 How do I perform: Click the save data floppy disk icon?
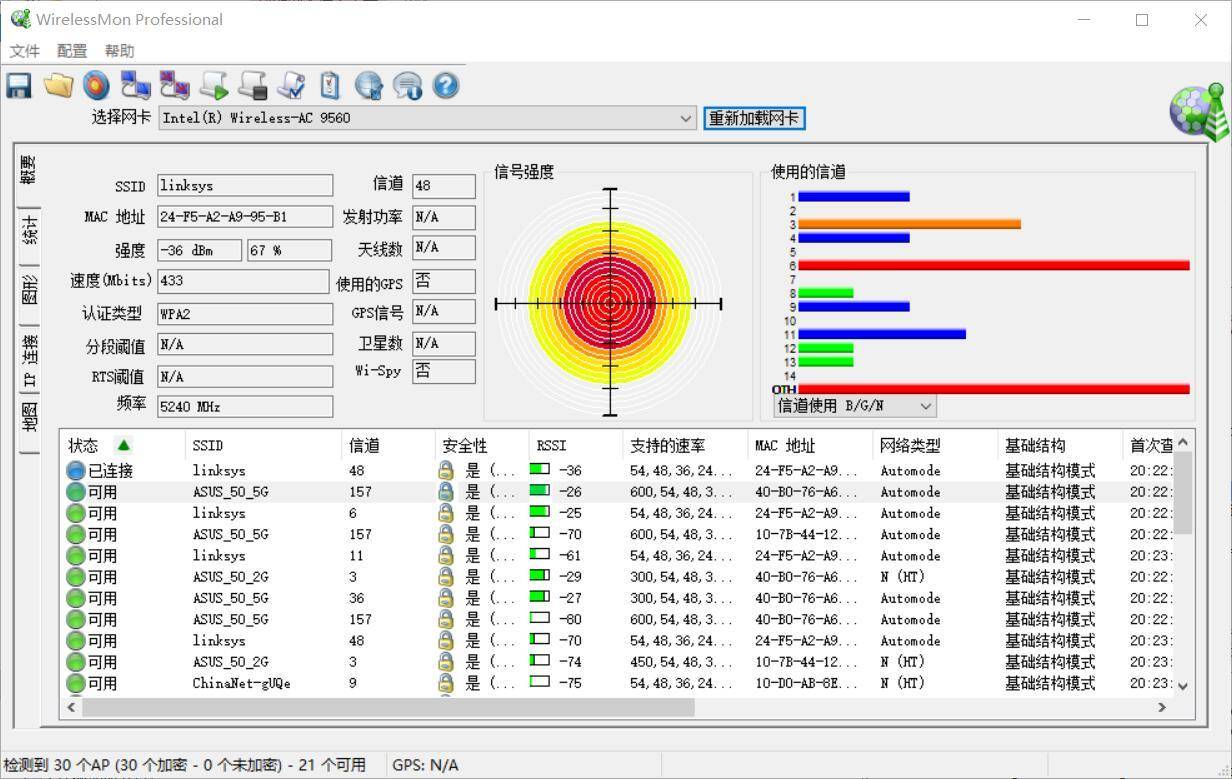click(x=18, y=85)
